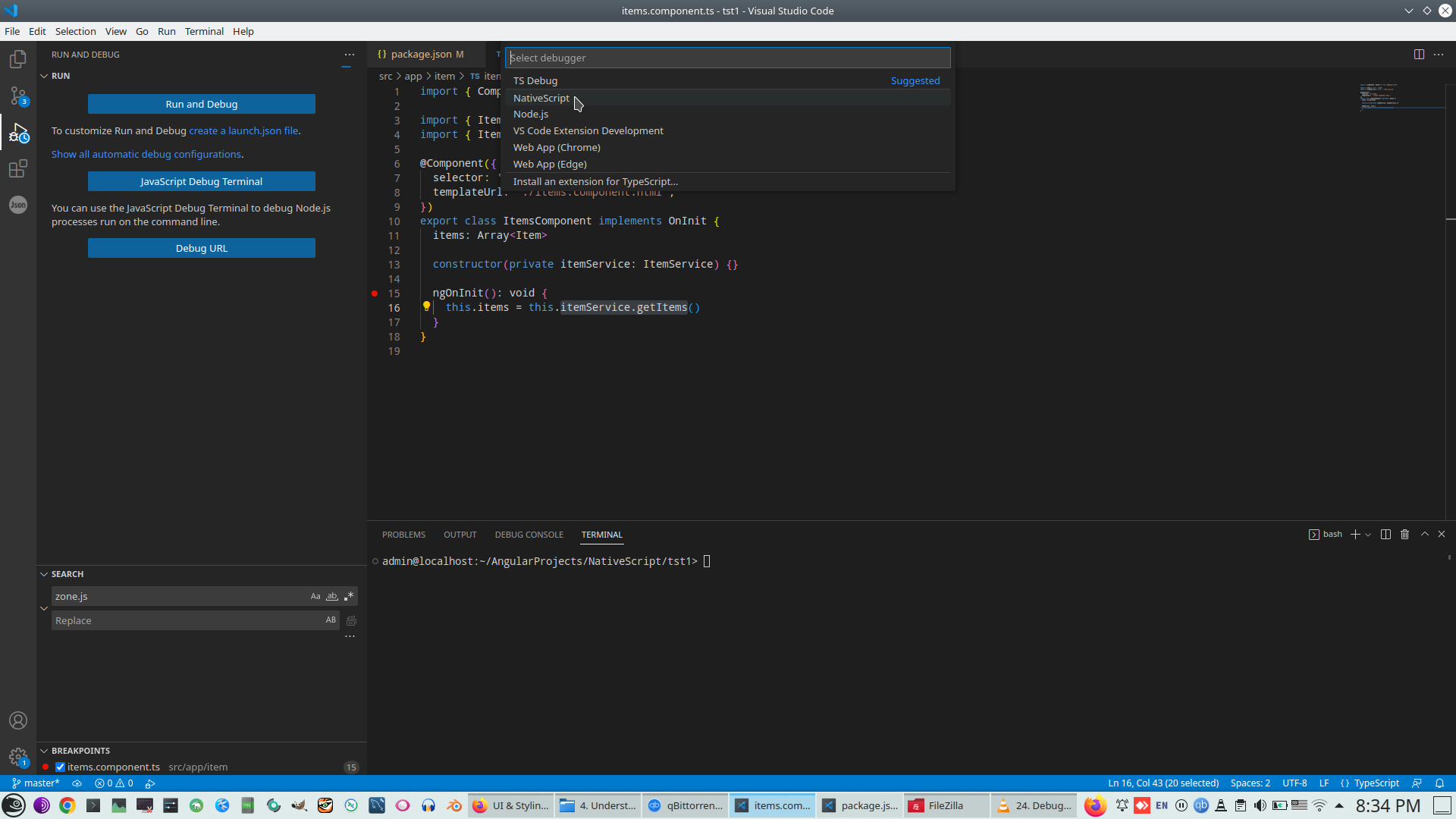Image resolution: width=1456 pixels, height=819 pixels.
Task: Click the create a launch.json file link
Action: (x=243, y=130)
